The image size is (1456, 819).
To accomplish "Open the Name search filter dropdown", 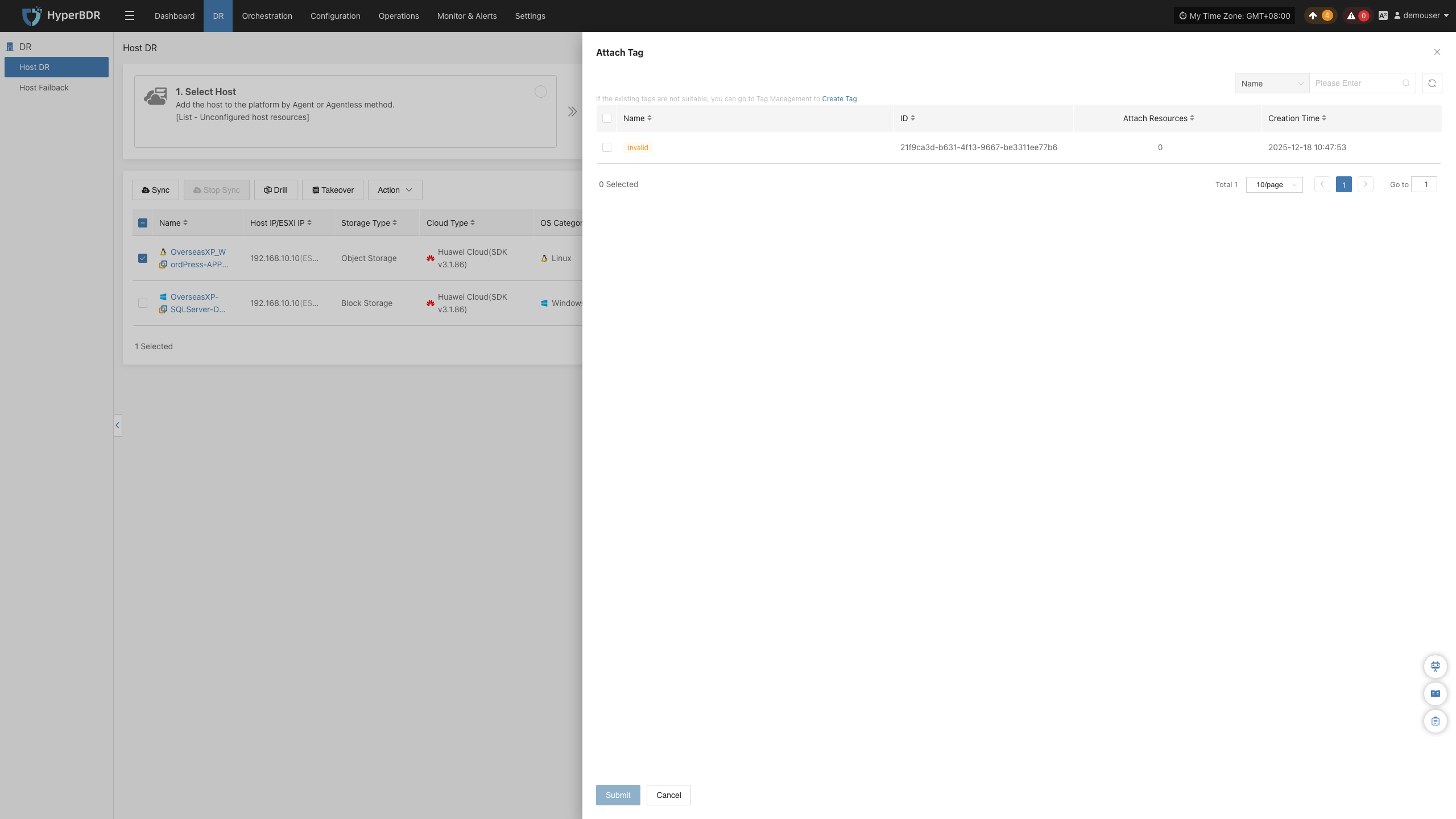I will [x=1272, y=83].
